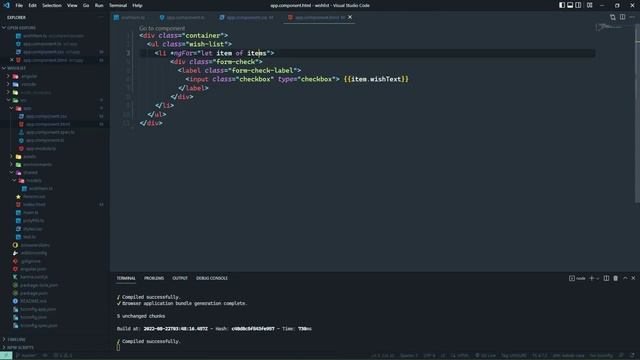Open angular.json file
Screen dimensions: 640x360
tap(33, 269)
